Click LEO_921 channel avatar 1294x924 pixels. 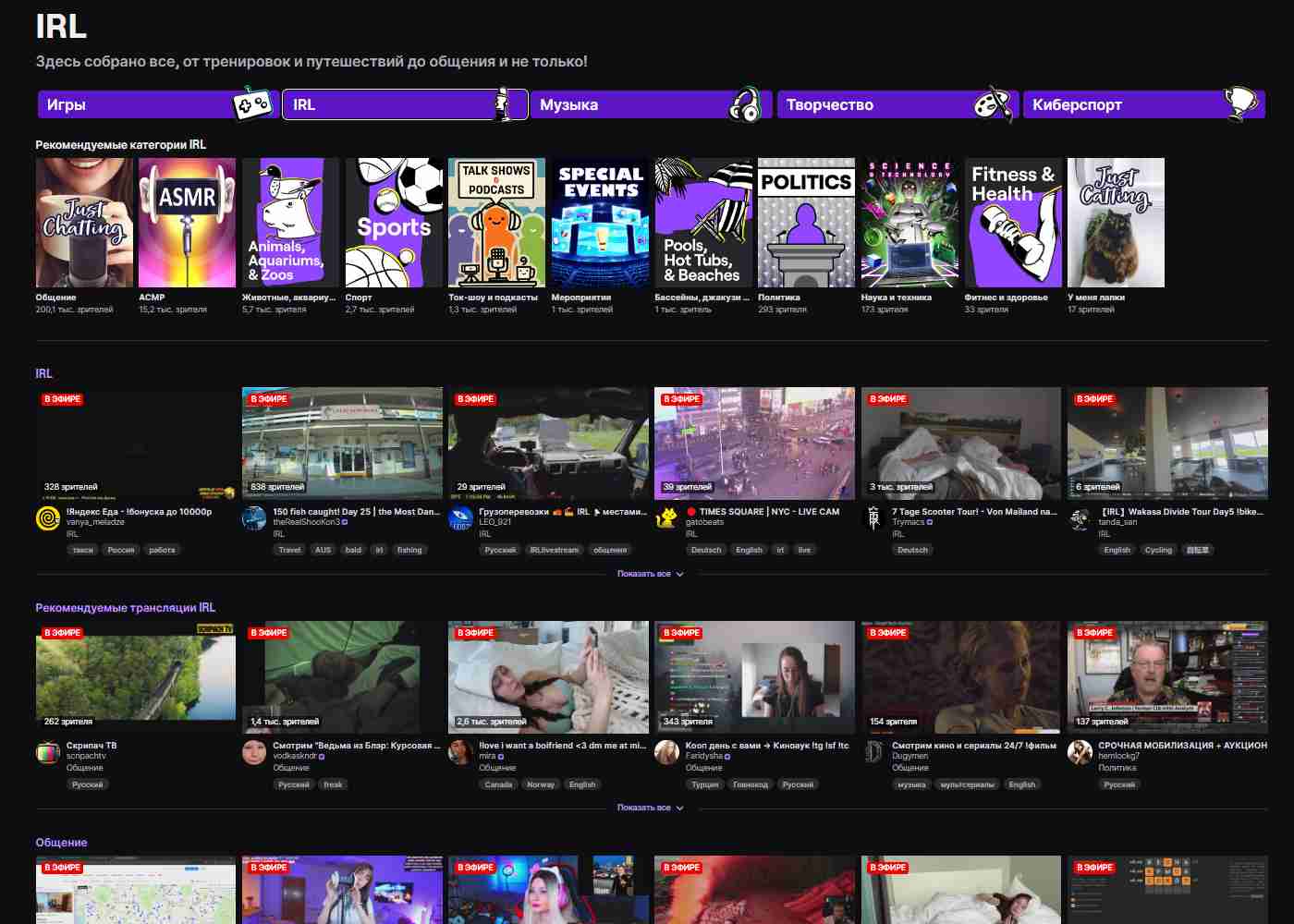click(460, 518)
